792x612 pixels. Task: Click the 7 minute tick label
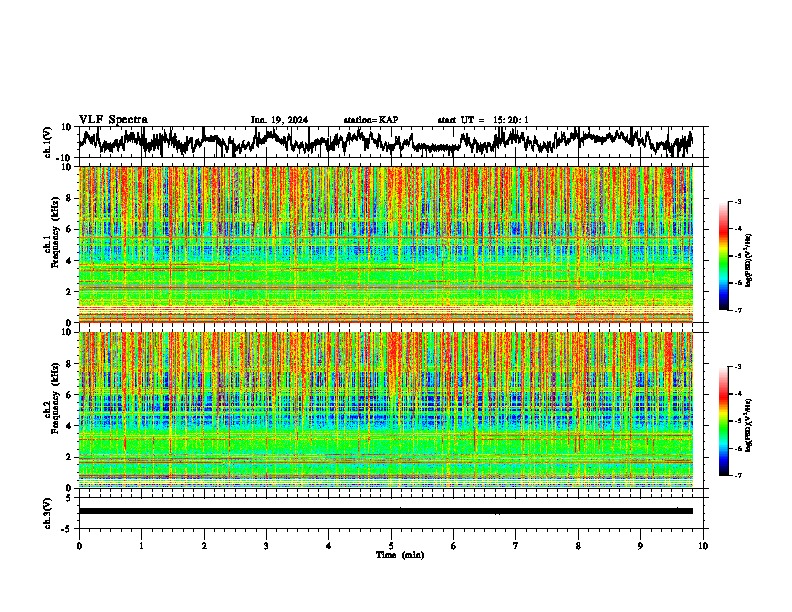coord(516,546)
